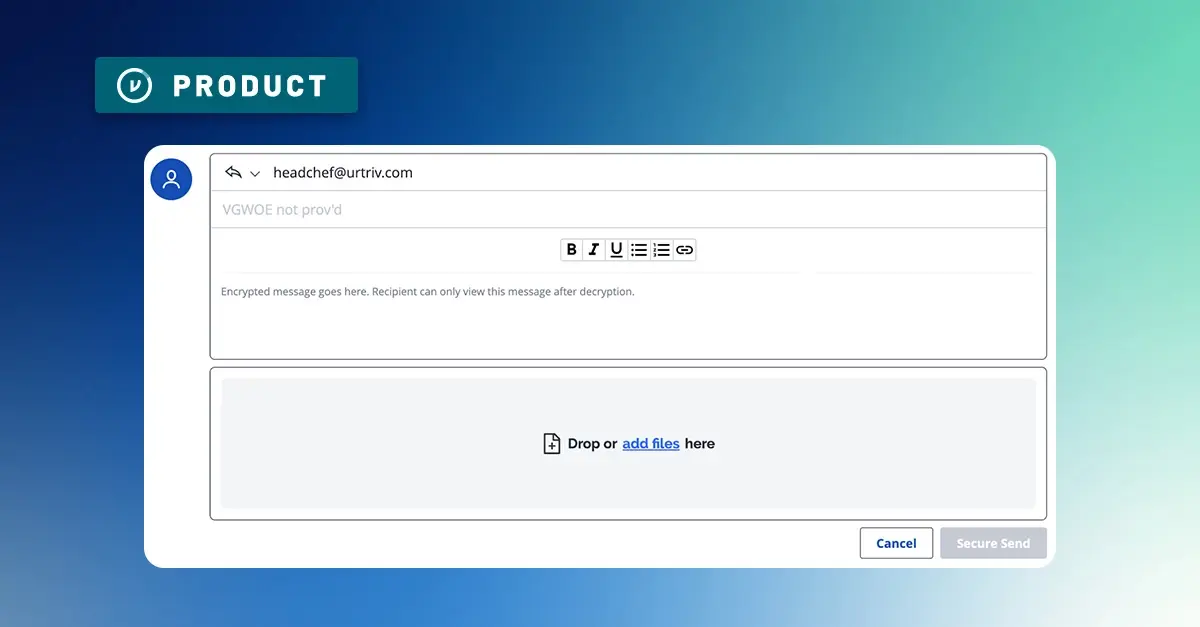Open the 'add files' link
Screen dimensions: 1200x627
(x=651, y=444)
